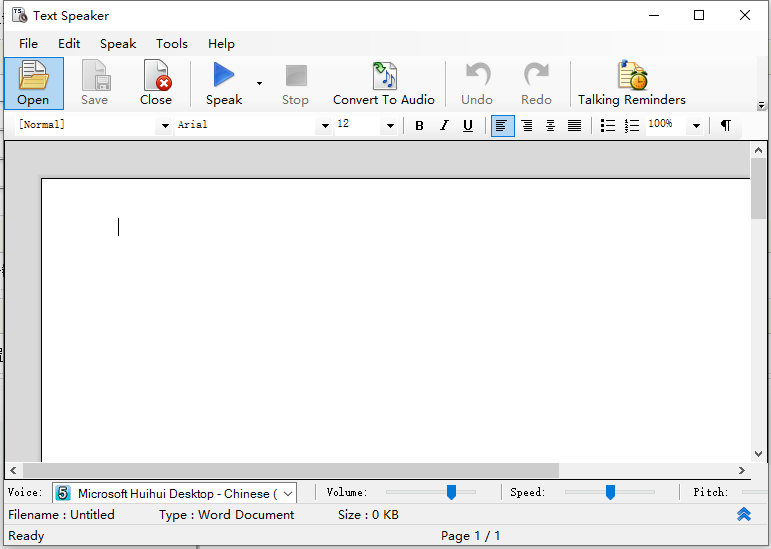This screenshot has width=771, height=549.
Task: Click the horizontal scrollbar left arrow
Action: point(13,470)
